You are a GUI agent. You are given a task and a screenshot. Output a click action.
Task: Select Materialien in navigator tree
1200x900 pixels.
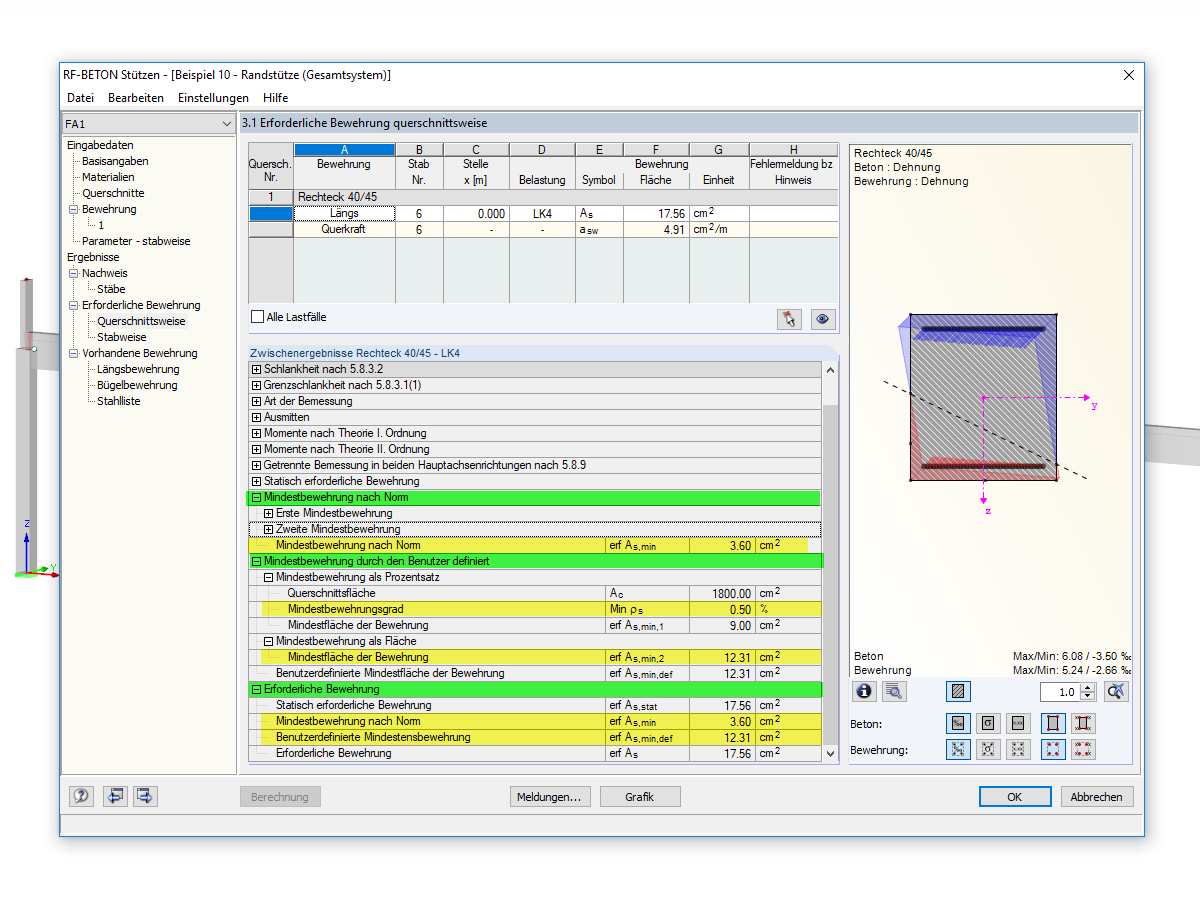(108, 177)
